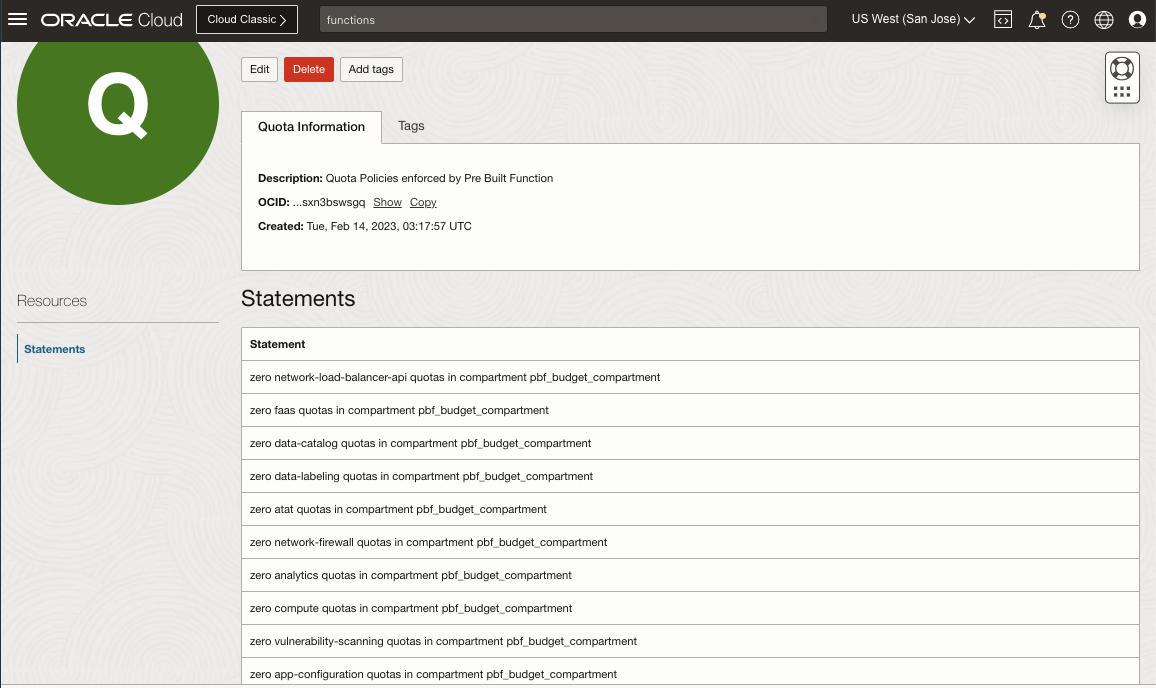The height and width of the screenshot is (688, 1156).
Task: Open the Cloud Classic switcher
Action: tap(246, 18)
